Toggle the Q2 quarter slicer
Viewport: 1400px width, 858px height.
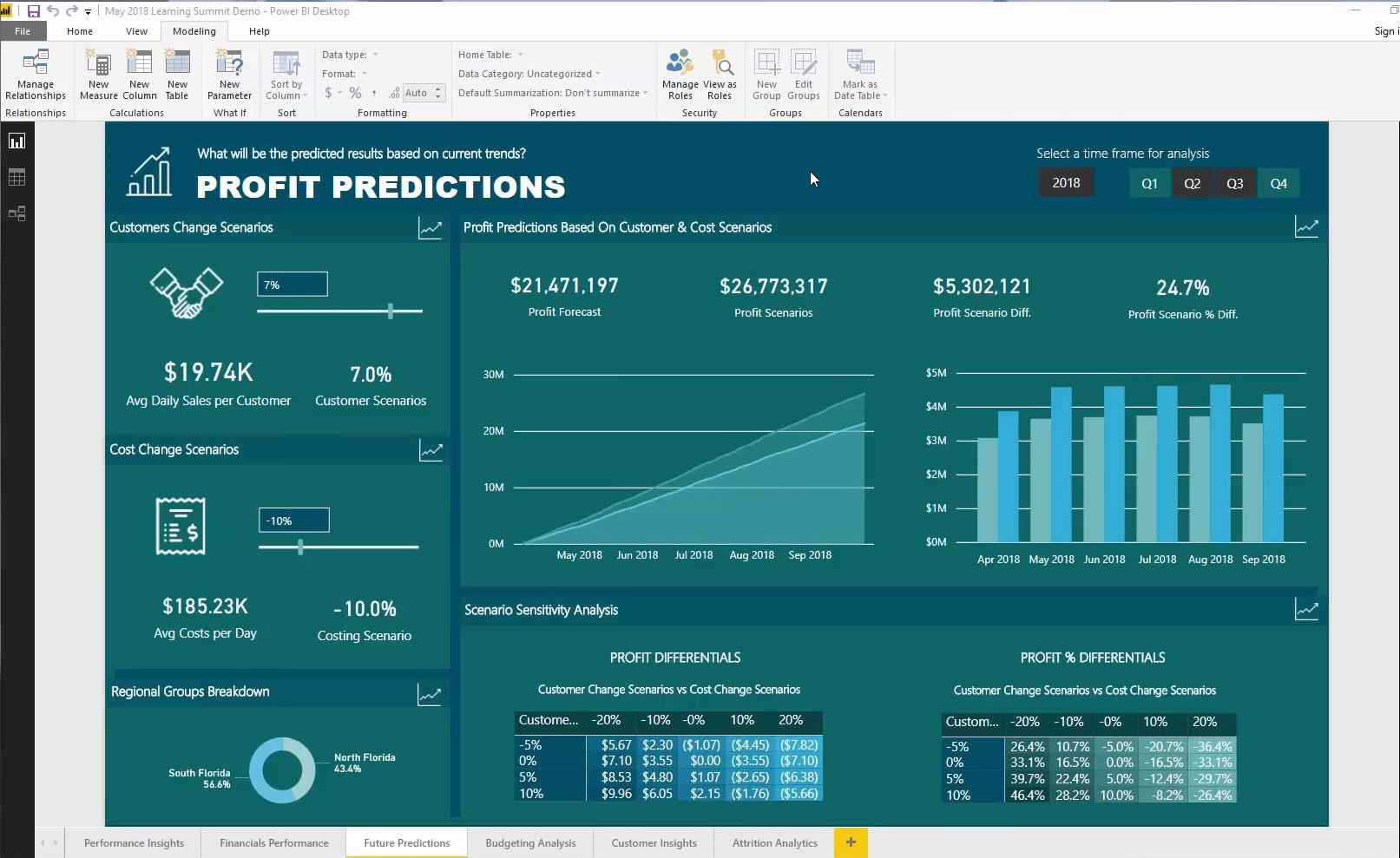pyautogui.click(x=1192, y=183)
